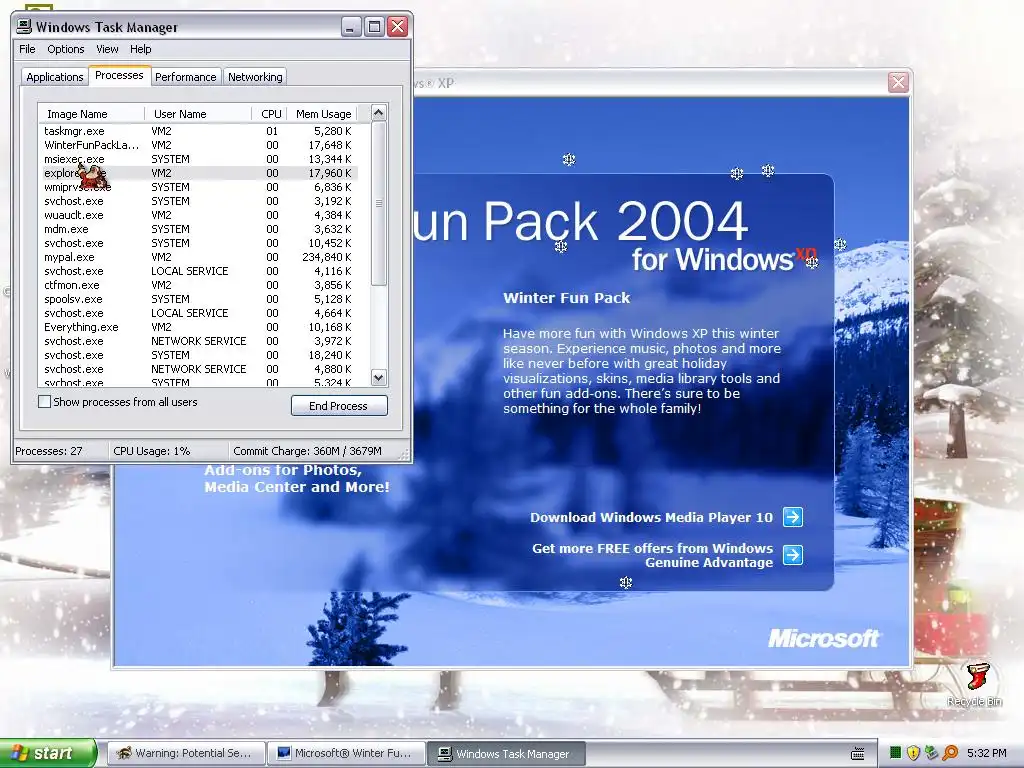Click the Windows Task Manager taskbar button
1024x768 pixels.
click(506, 753)
